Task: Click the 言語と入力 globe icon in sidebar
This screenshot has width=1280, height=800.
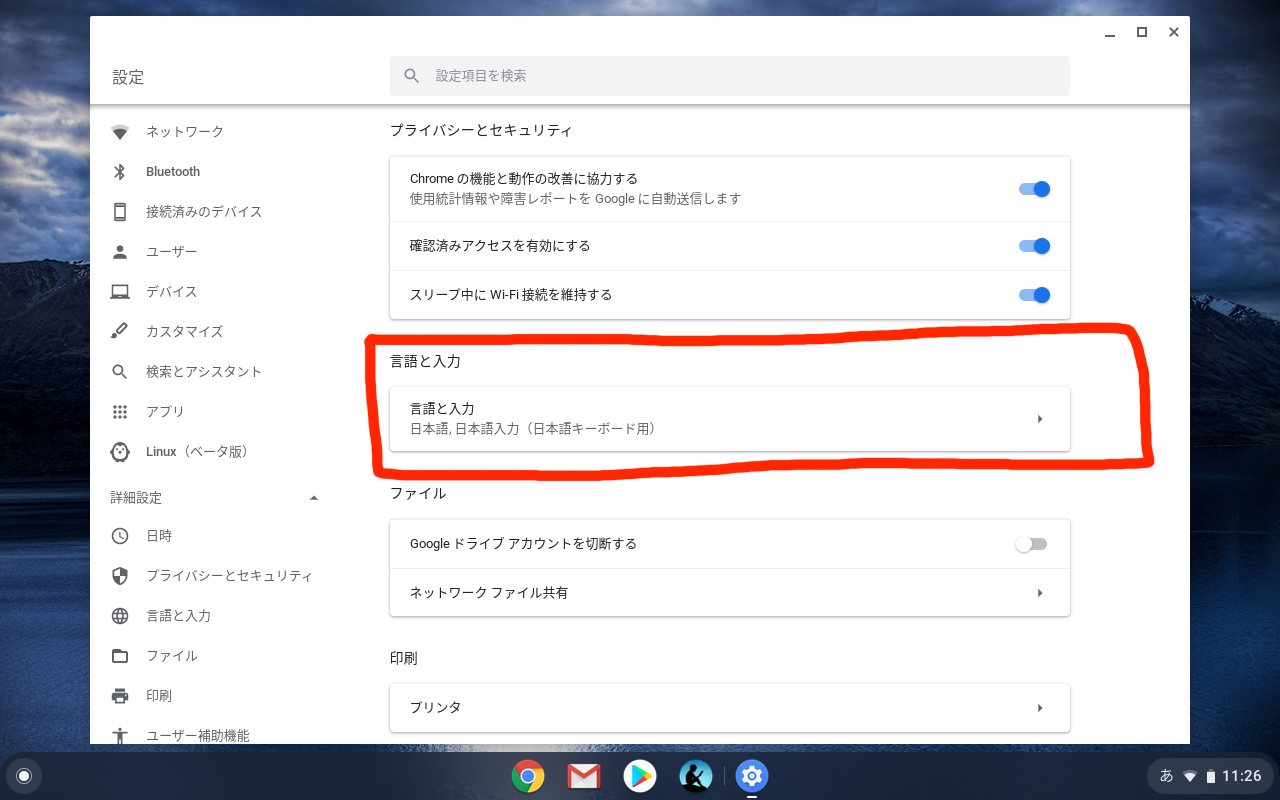Action: (120, 616)
